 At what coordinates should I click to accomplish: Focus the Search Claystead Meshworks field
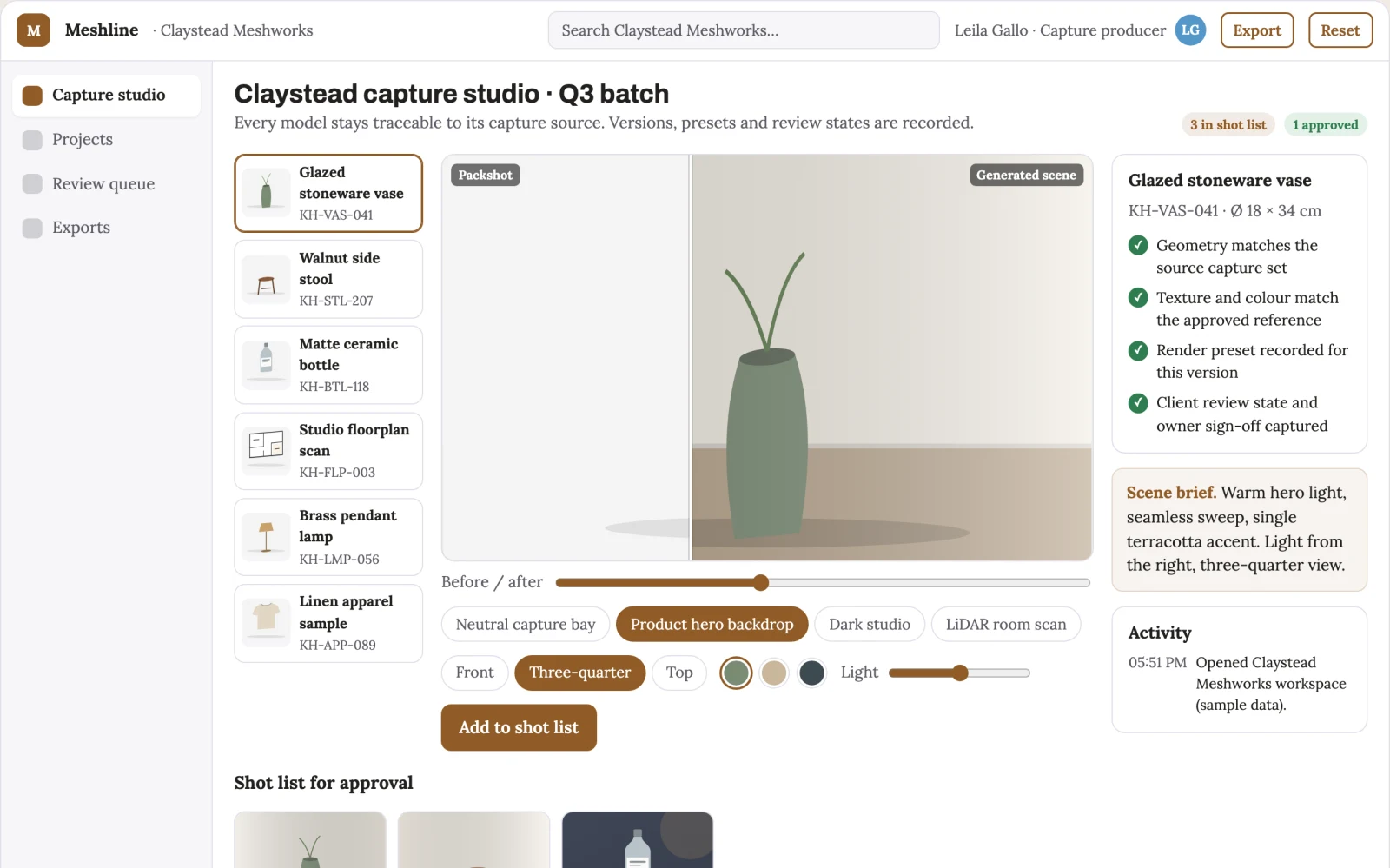pos(744,30)
